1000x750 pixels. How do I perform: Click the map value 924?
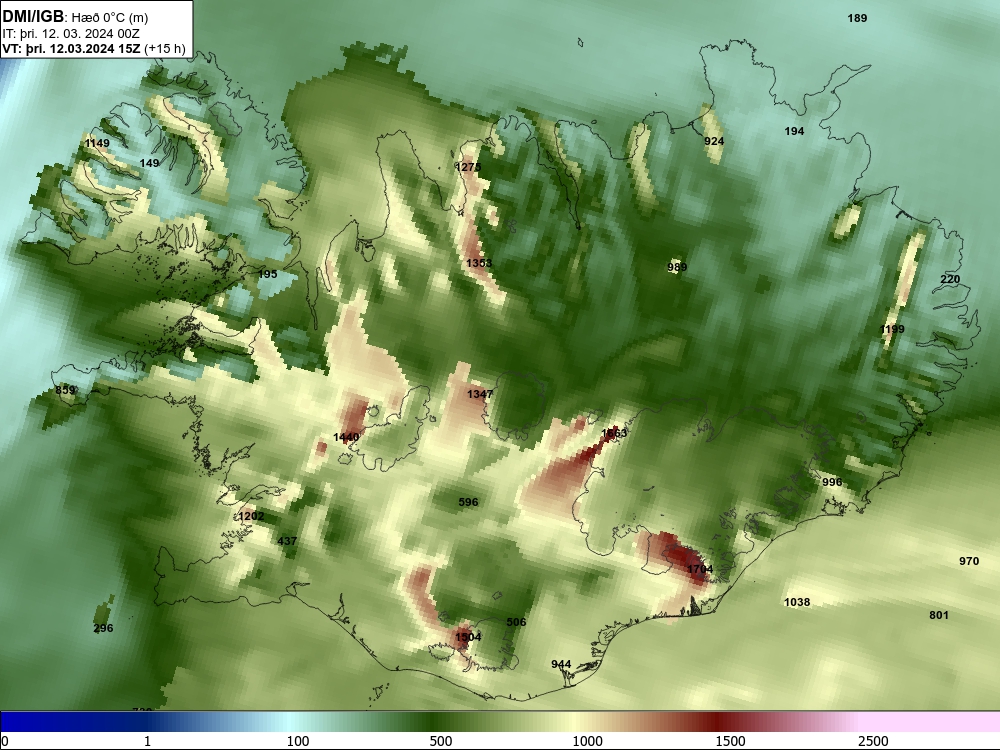(x=714, y=141)
